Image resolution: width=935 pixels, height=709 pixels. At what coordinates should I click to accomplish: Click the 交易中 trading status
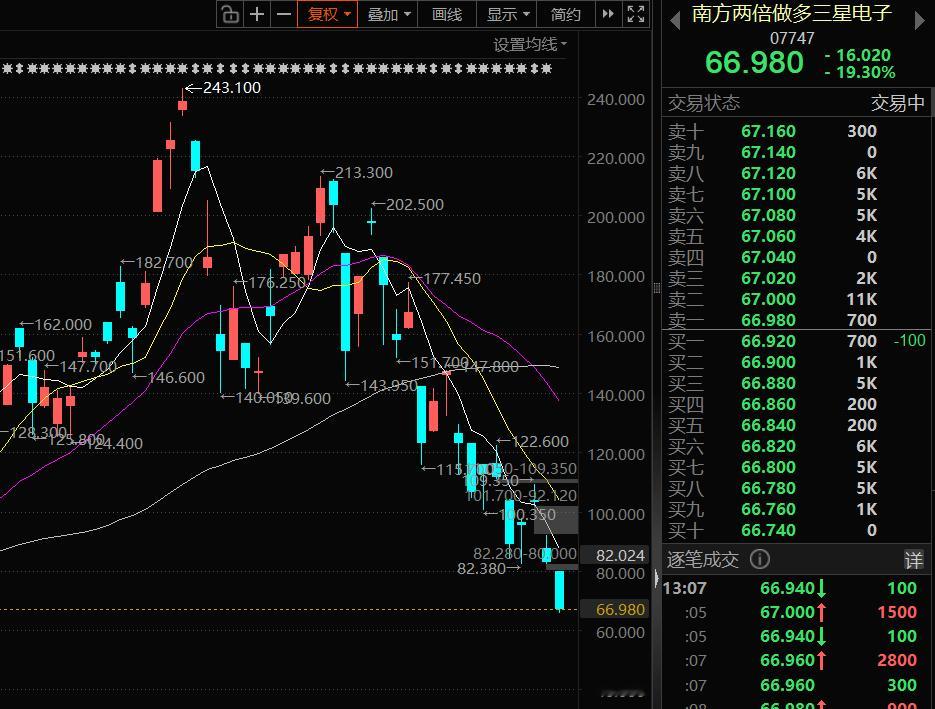(897, 103)
